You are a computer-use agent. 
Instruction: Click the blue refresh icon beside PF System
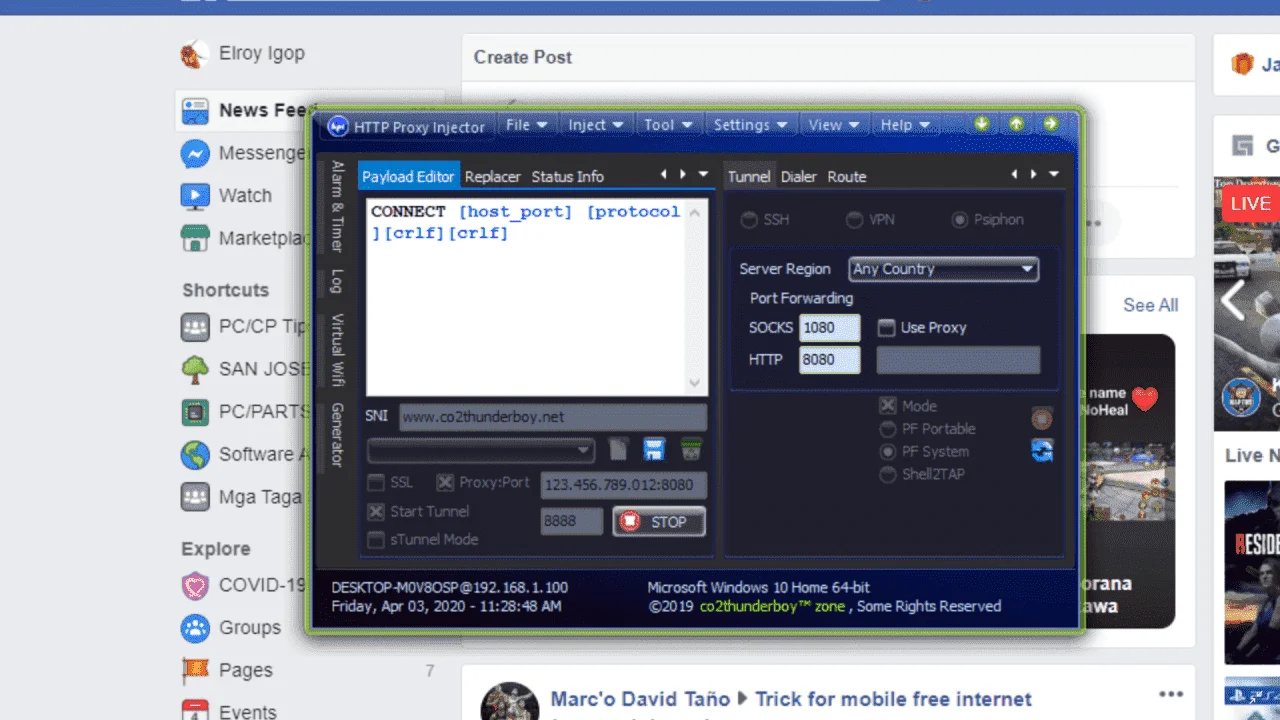point(1042,451)
